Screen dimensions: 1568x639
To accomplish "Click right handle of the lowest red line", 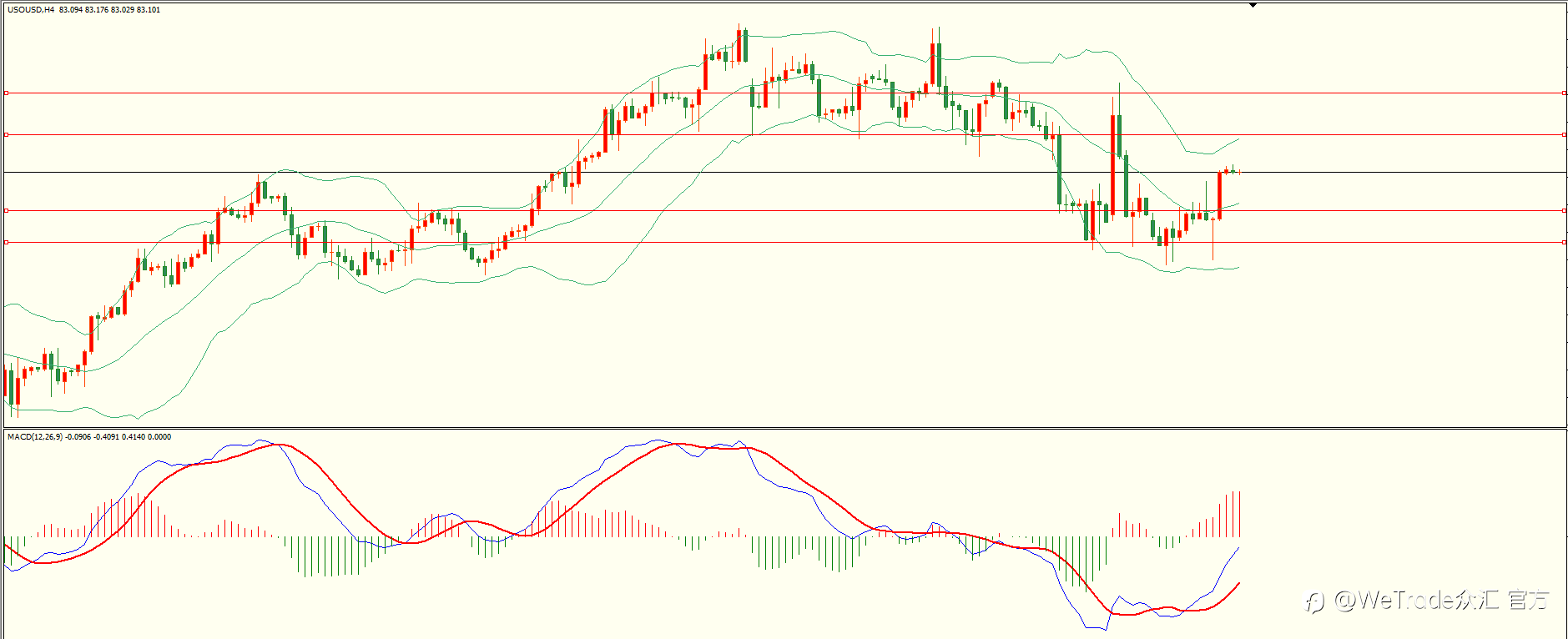I will tap(1565, 242).
